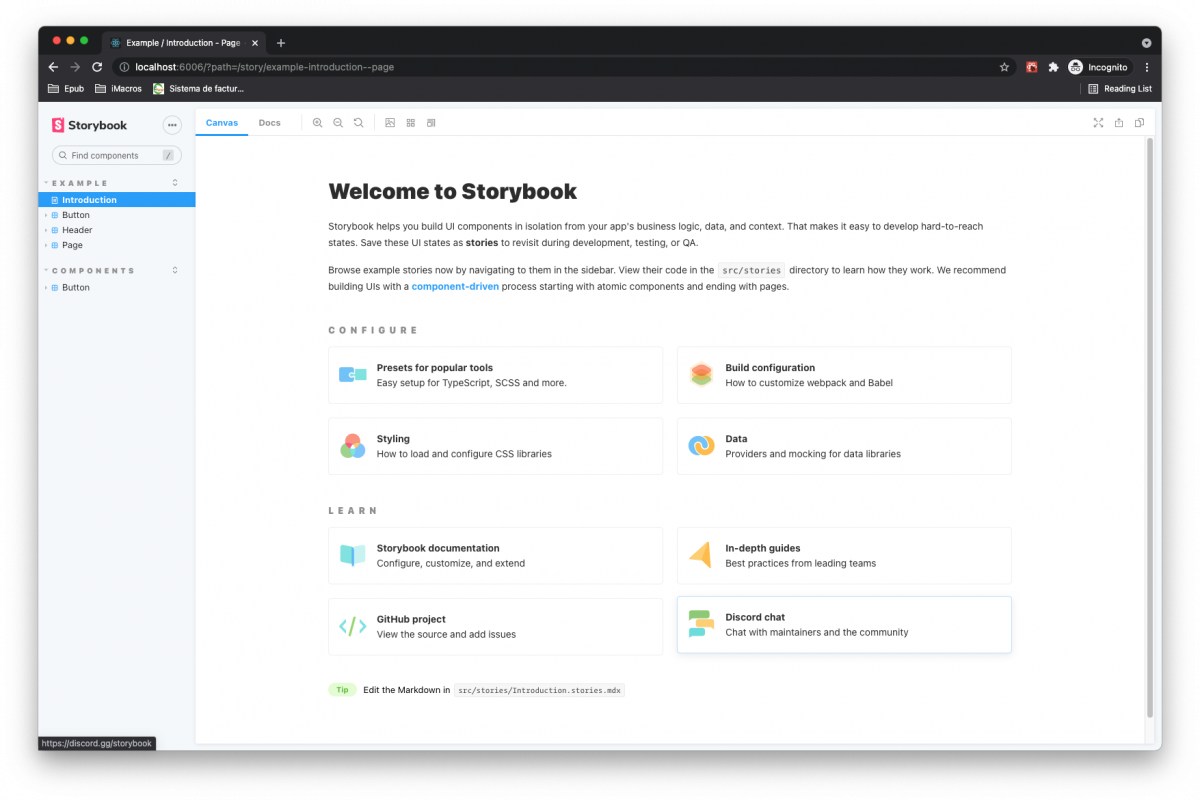Open the Reading List in Chrome
Screen dimensions: 1200x801
point(1119,88)
